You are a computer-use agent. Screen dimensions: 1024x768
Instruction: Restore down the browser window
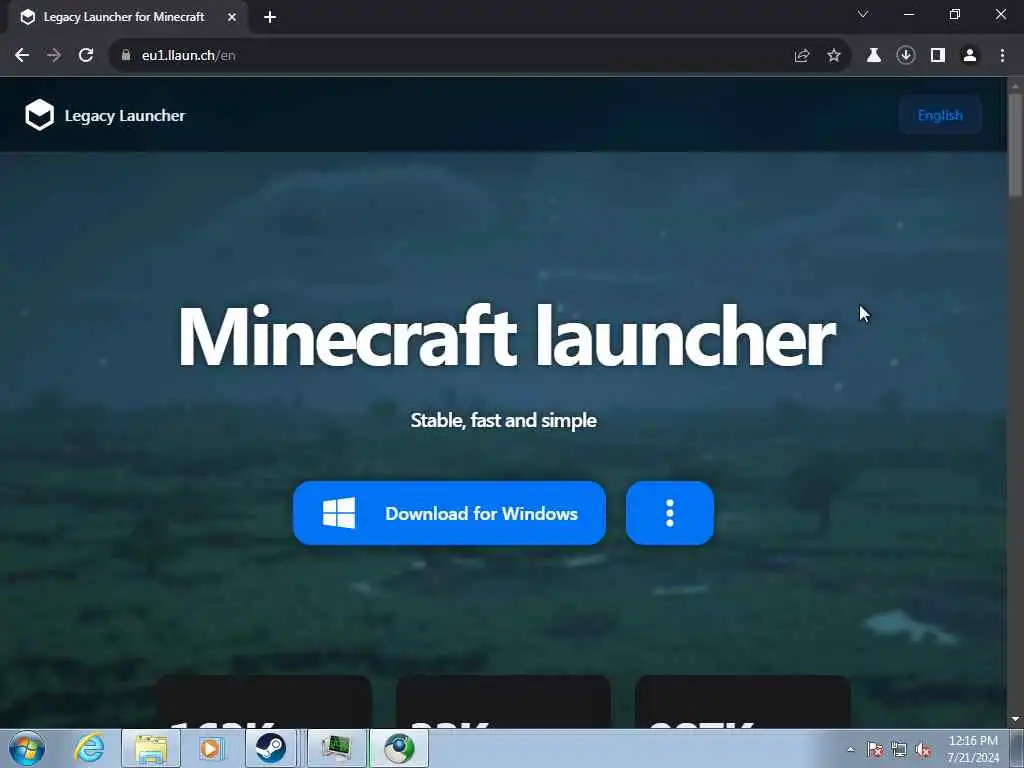point(955,14)
